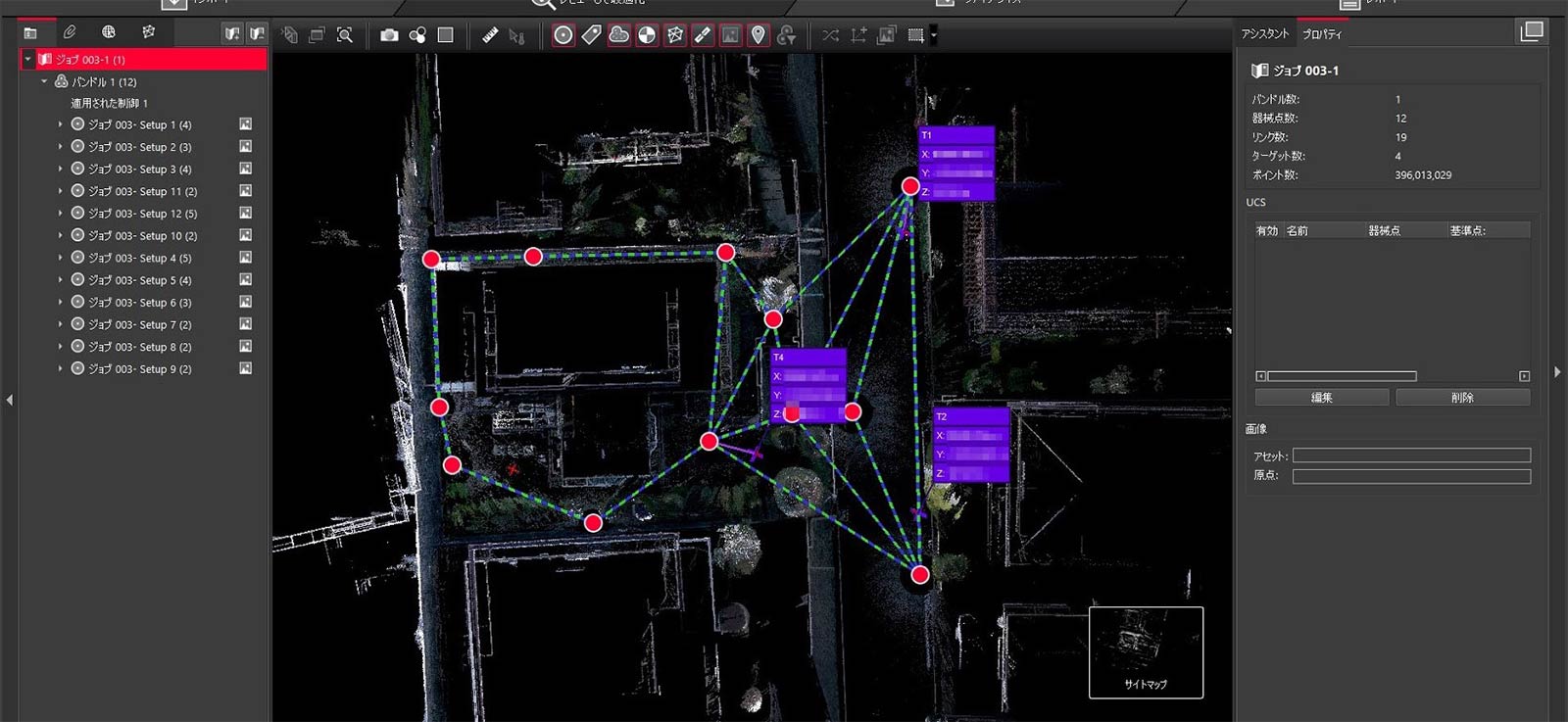The height and width of the screenshot is (722, 1568).
Task: Click the shuffle arrows toolbar icon
Action: [x=830, y=35]
